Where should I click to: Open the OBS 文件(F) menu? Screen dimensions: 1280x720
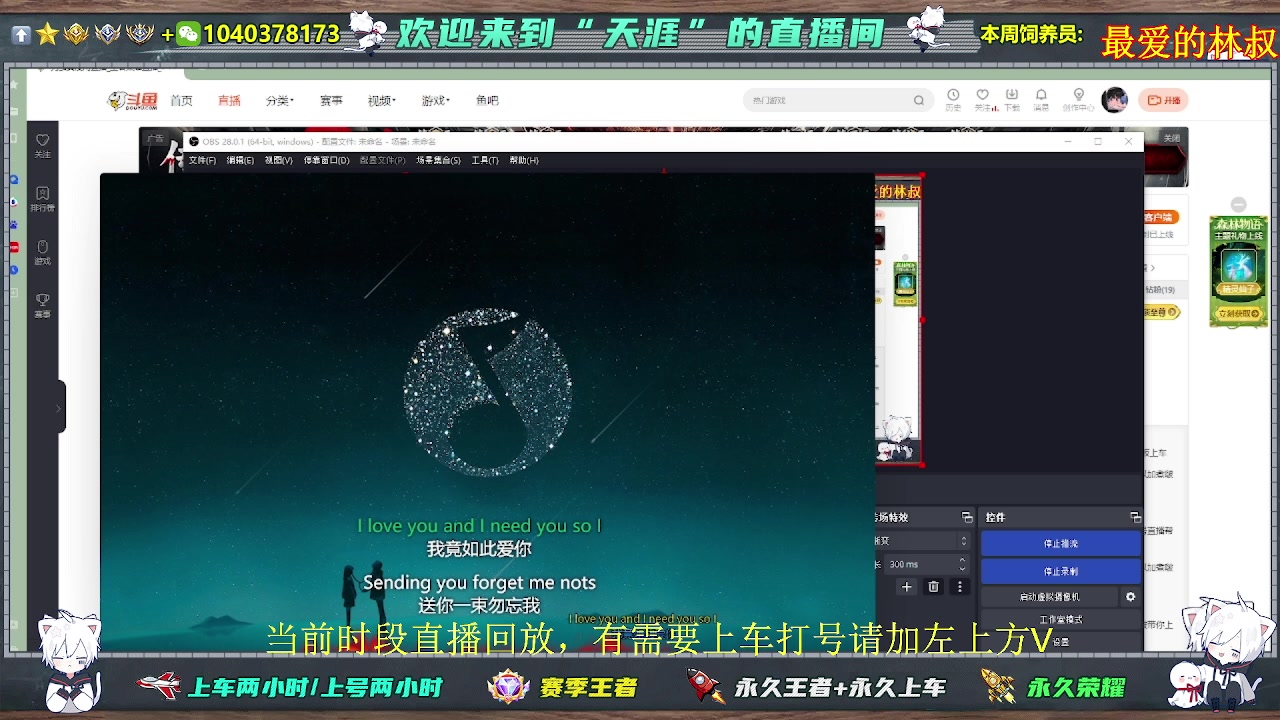202,160
